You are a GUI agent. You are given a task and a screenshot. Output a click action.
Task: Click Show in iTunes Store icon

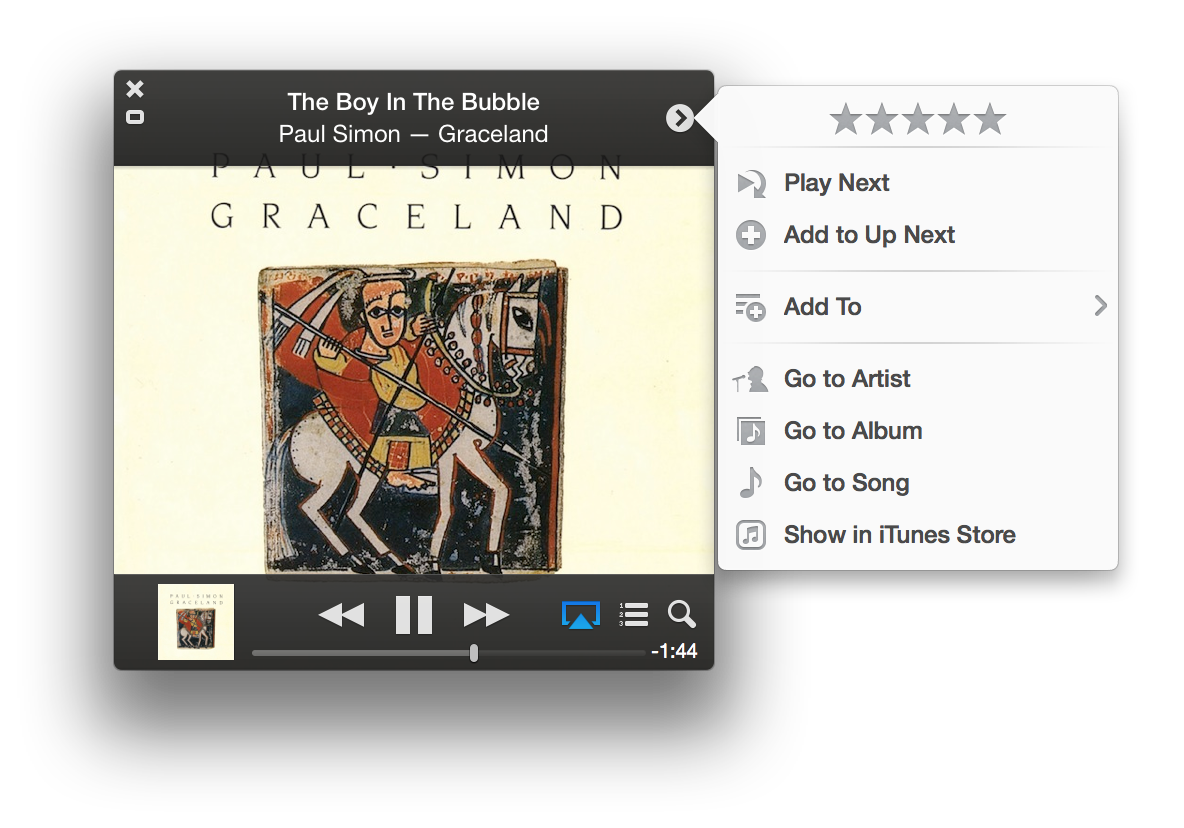pyautogui.click(x=751, y=534)
